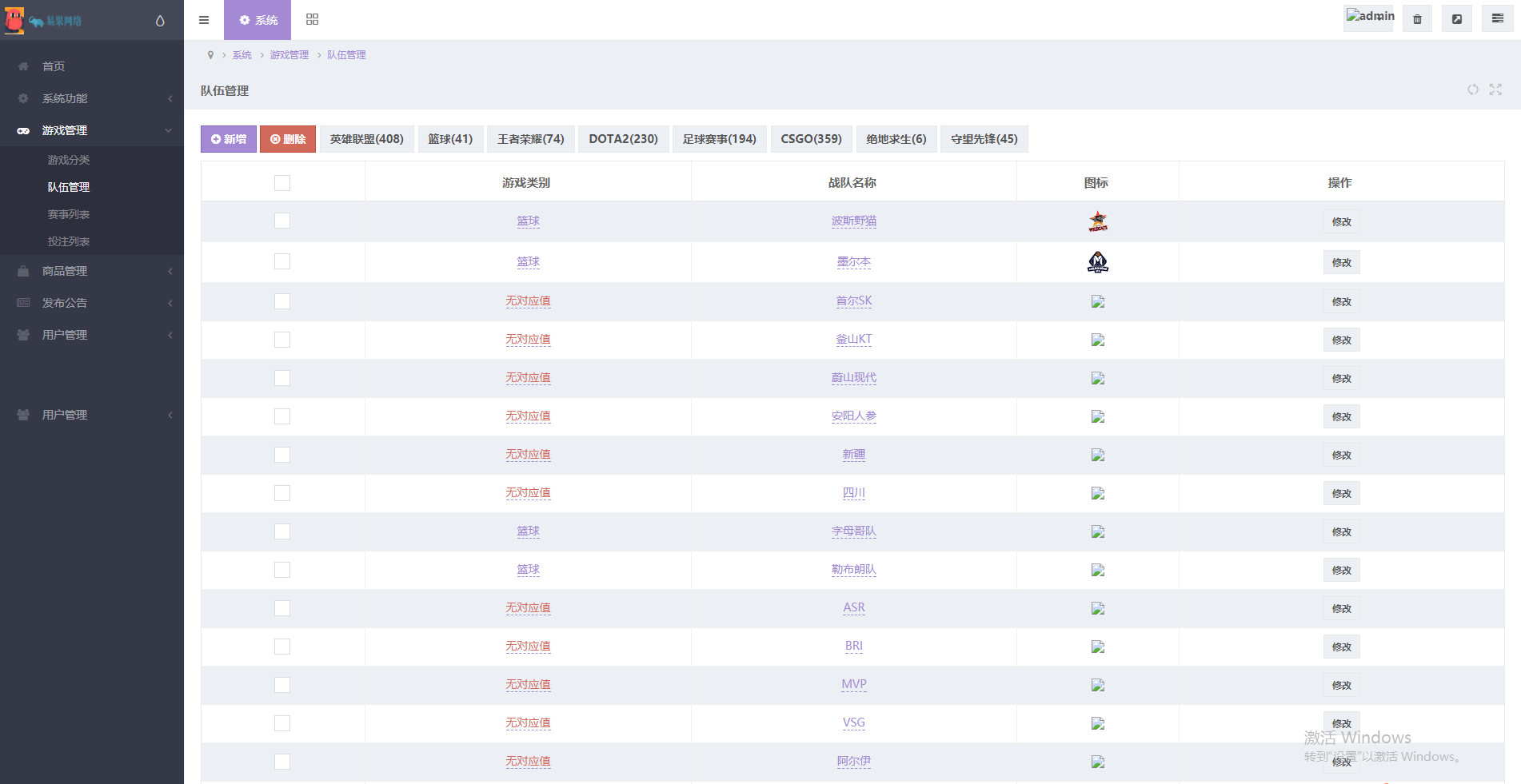Check the select-all checkbox in table header
Image resolution: width=1521 pixels, height=784 pixels.
pyautogui.click(x=282, y=183)
